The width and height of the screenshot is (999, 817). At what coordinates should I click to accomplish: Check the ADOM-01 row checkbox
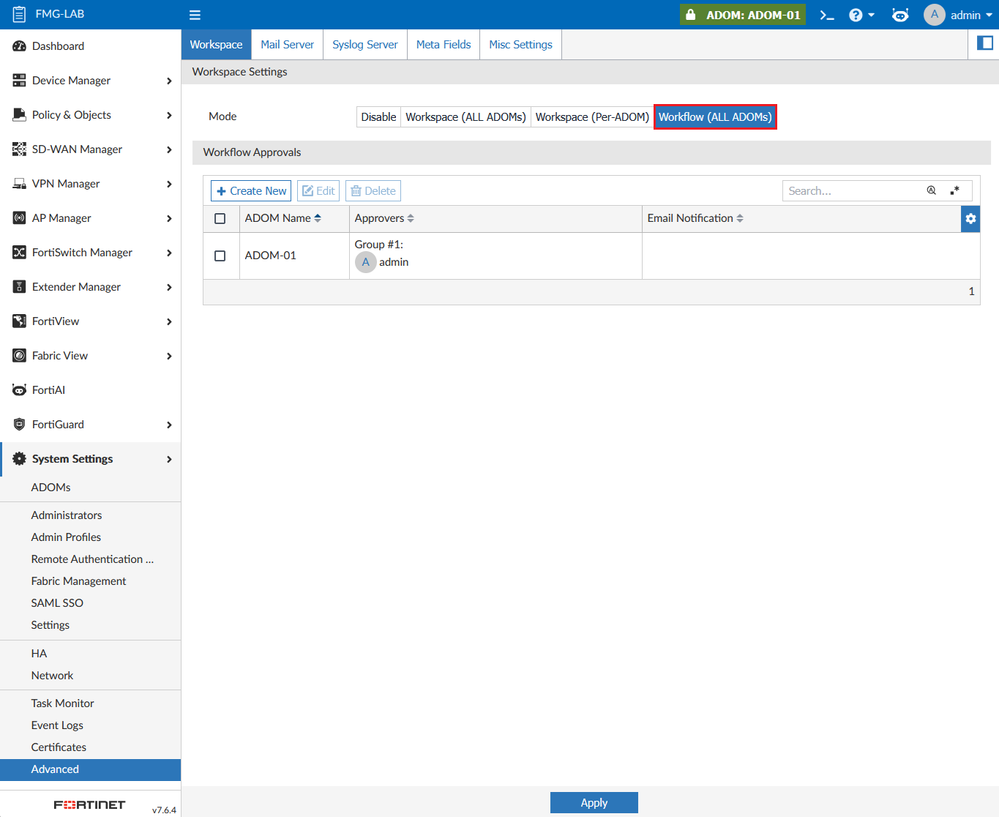(x=220, y=256)
